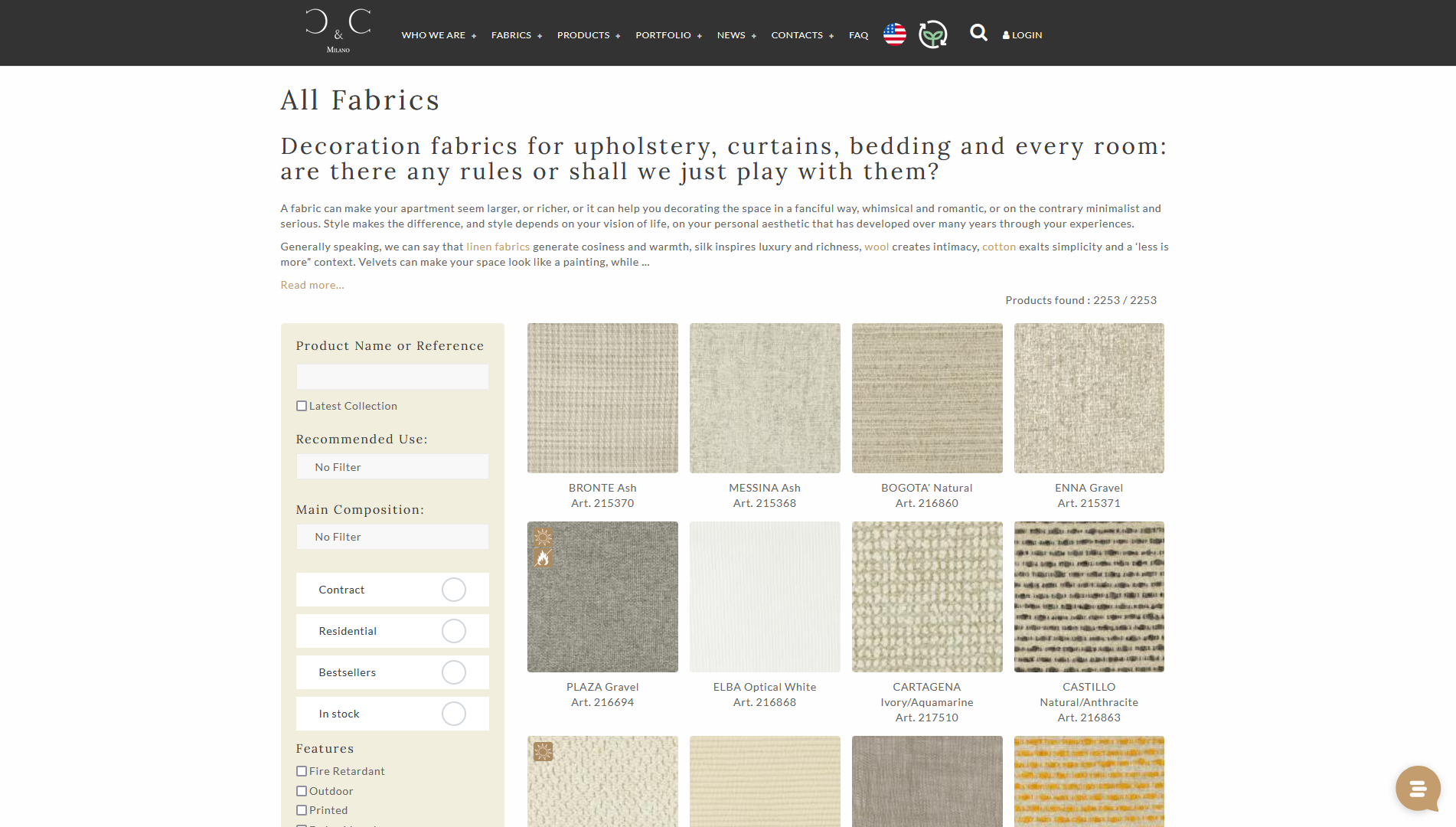
Task: Expand the FABRICS menu
Action: (517, 35)
